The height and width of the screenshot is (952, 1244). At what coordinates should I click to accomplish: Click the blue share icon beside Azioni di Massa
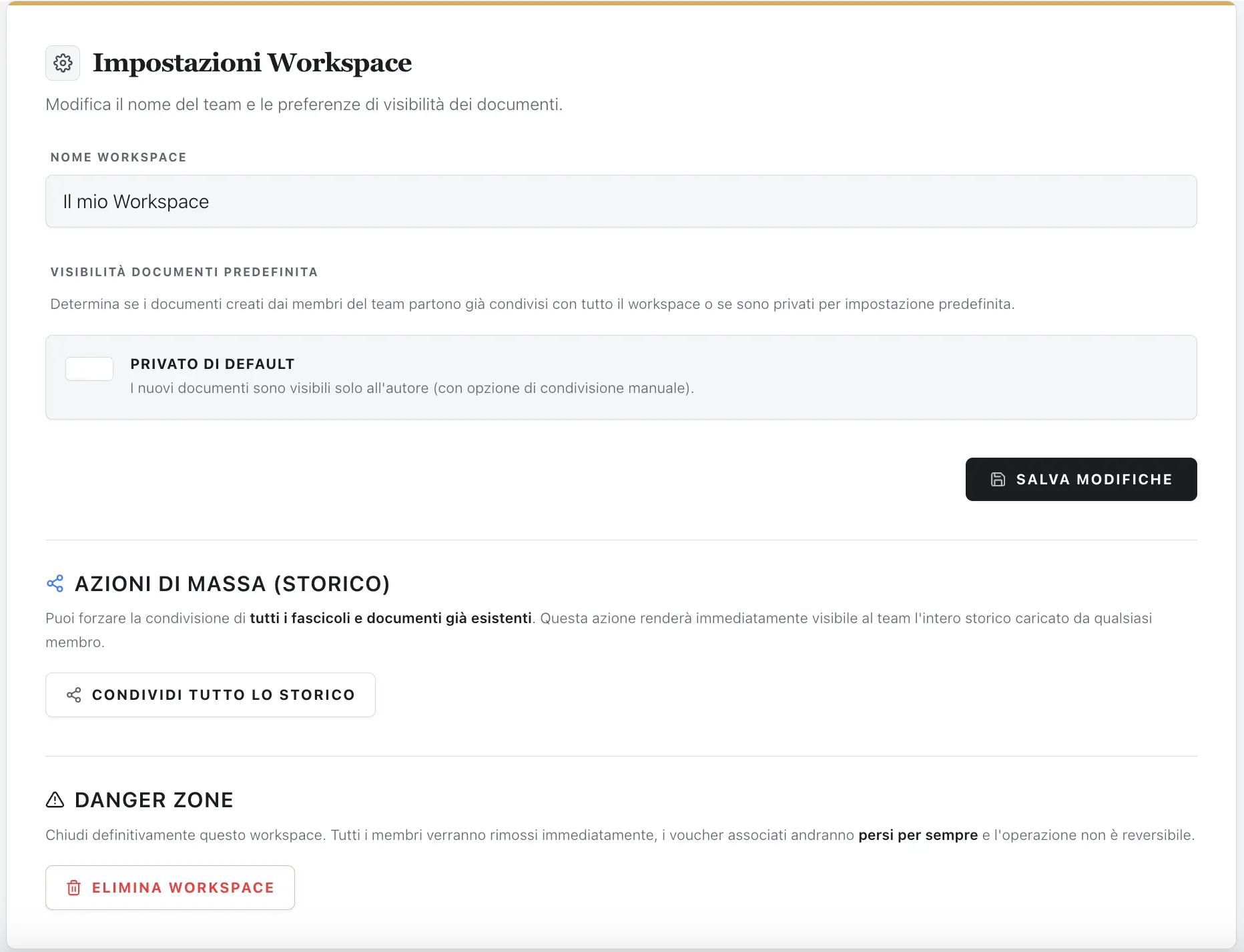tap(55, 584)
